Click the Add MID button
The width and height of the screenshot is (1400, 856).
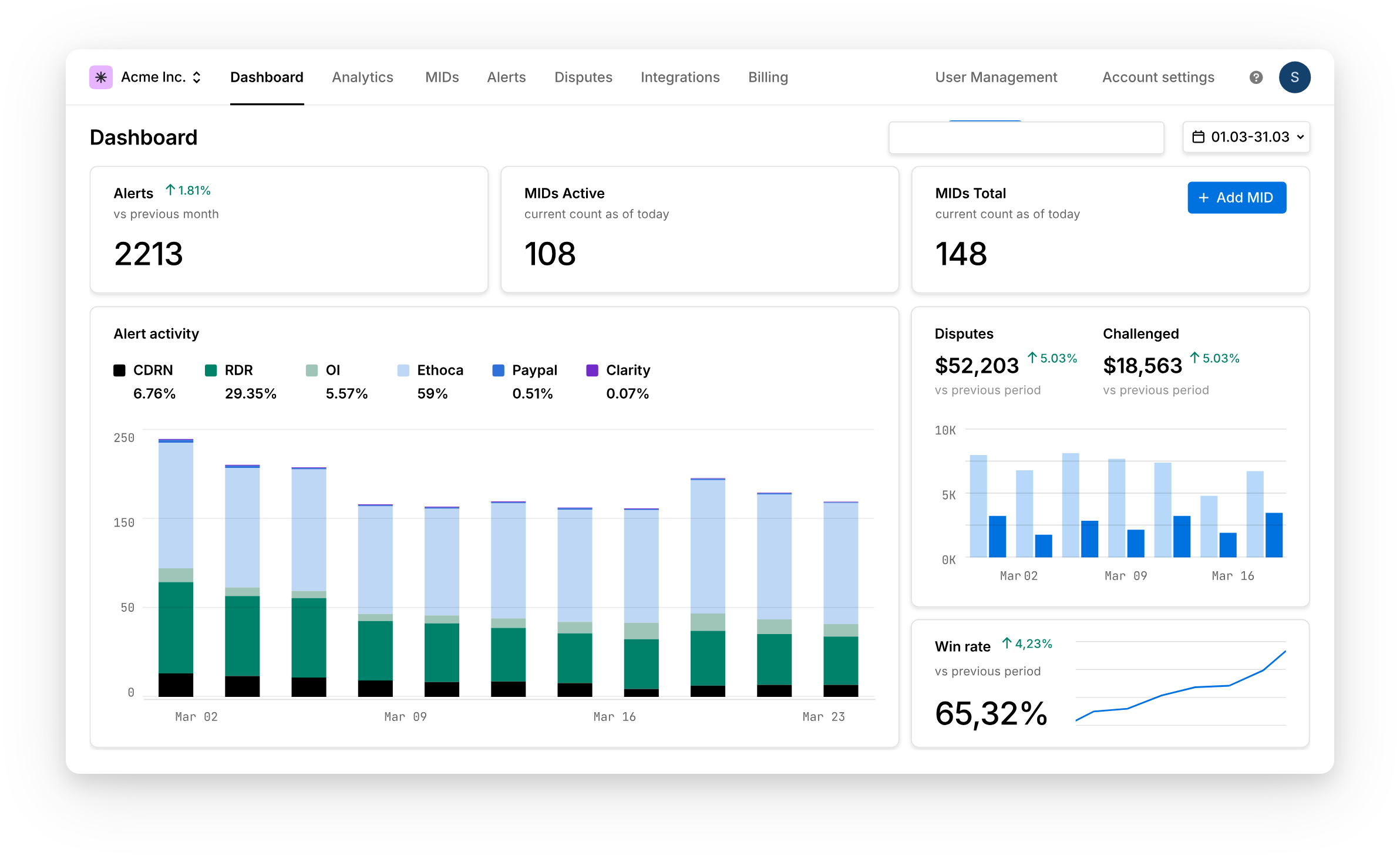1237,198
